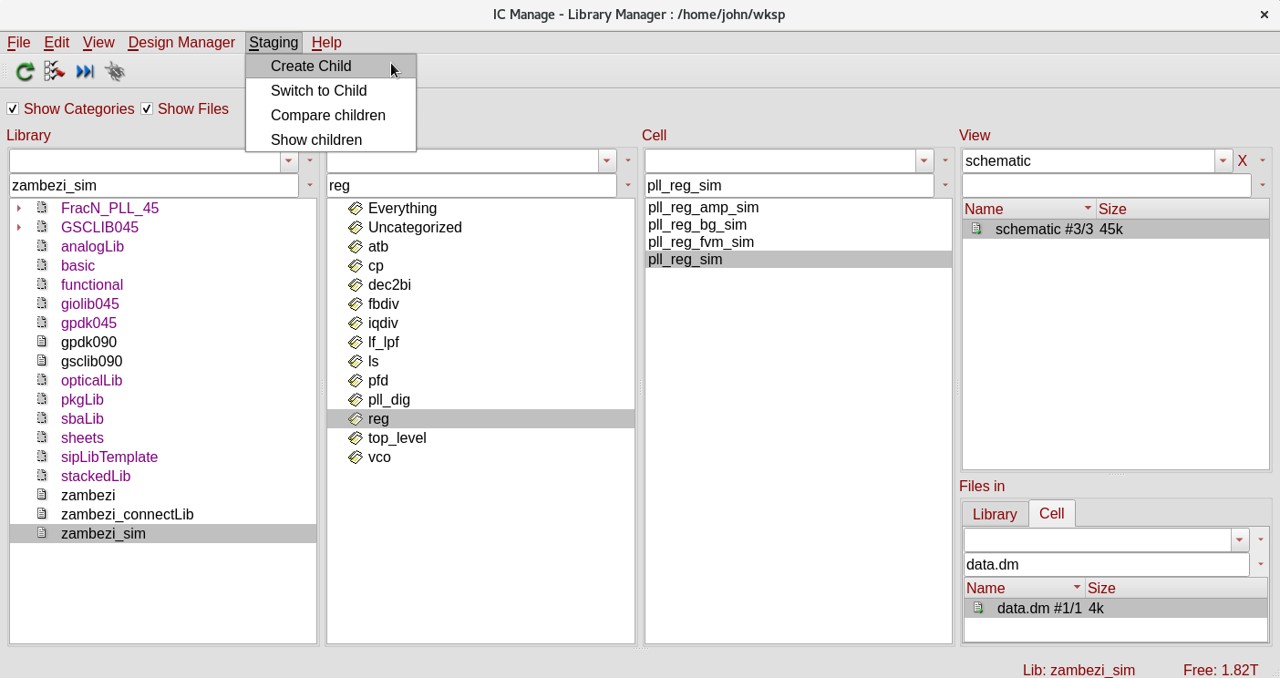Image resolution: width=1280 pixels, height=678 pixels.
Task: Open the Design Manager menu
Action: tap(181, 43)
